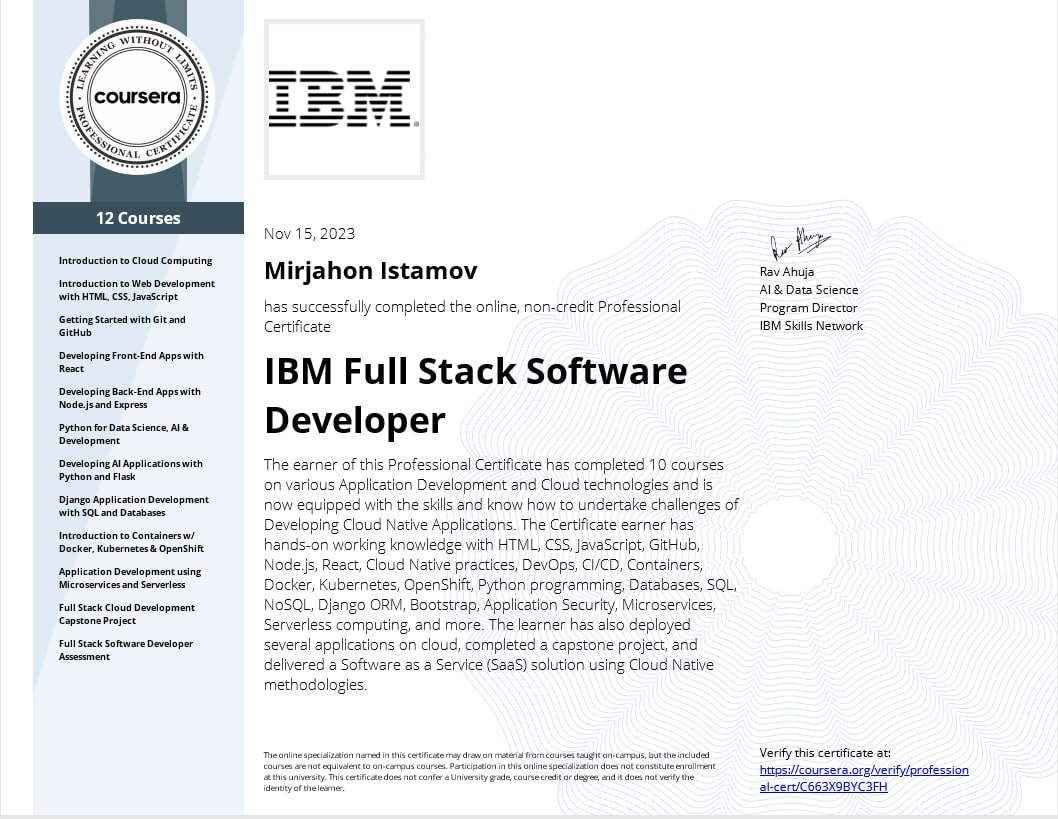Click "Introduction to Cloud Computing" course
The height and width of the screenshot is (819, 1058).
coord(135,260)
